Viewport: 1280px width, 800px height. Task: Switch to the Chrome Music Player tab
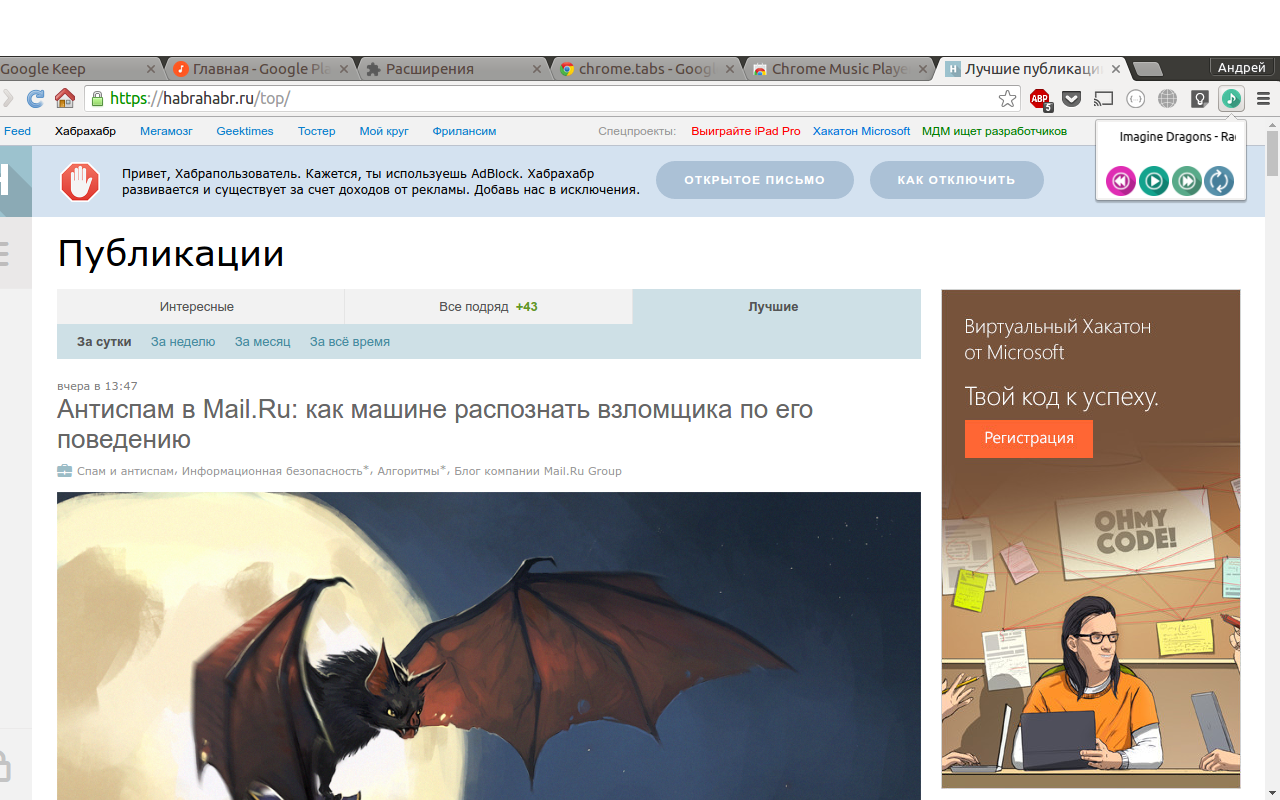(x=841, y=69)
